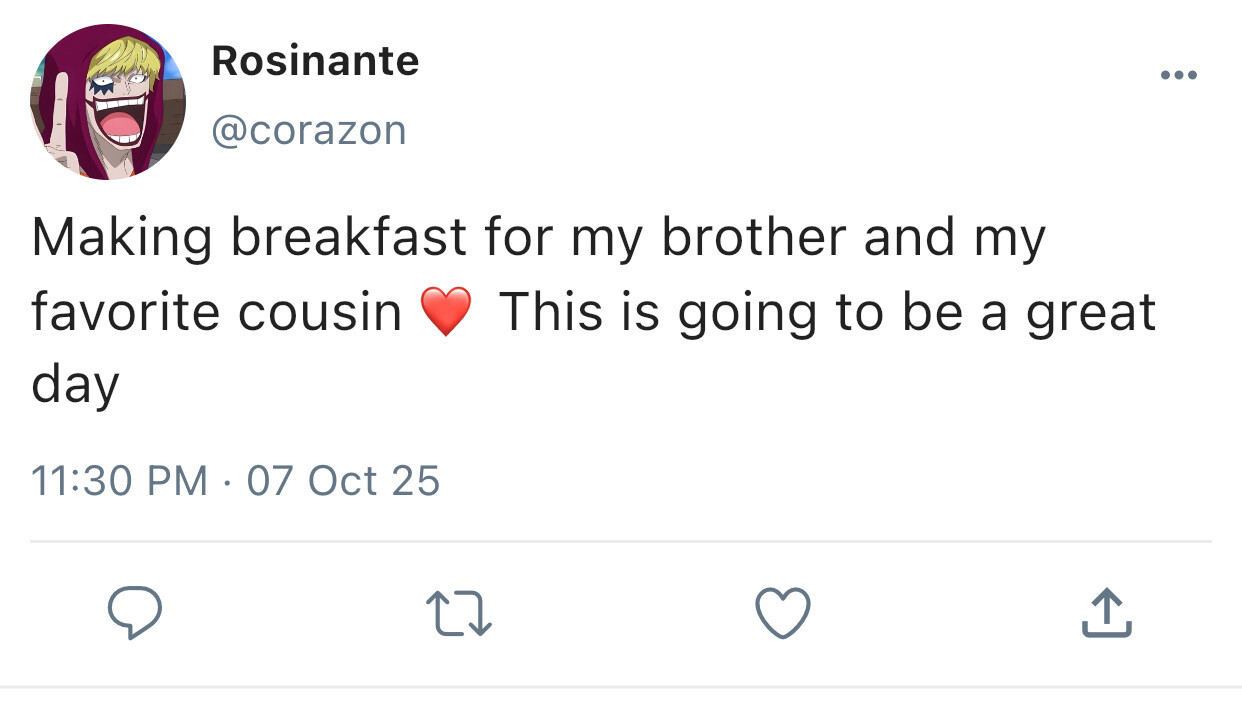
Task: Open Rosinante's profile picture
Action: tap(108, 103)
